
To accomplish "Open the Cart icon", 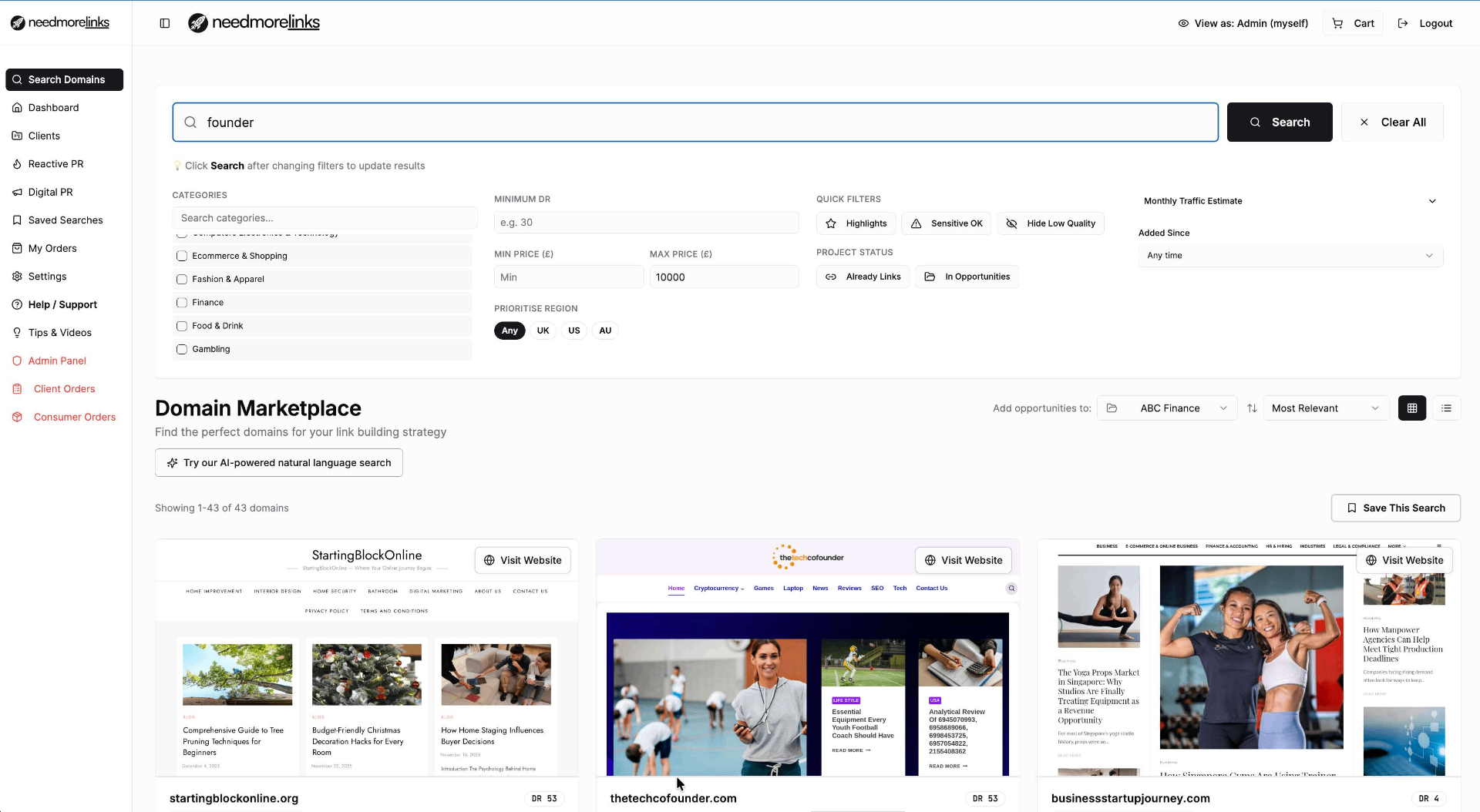I will click(1337, 23).
